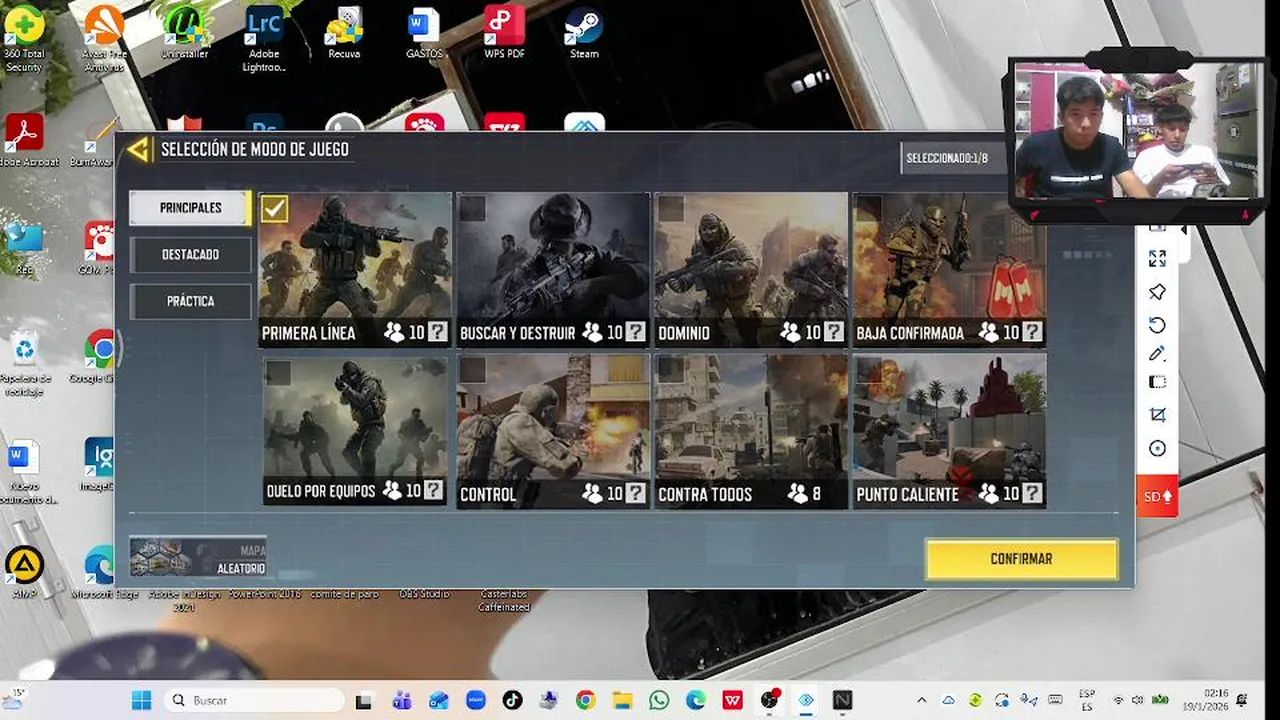Switch to the Destacado tab
This screenshot has width=1280, height=720.
coord(190,255)
